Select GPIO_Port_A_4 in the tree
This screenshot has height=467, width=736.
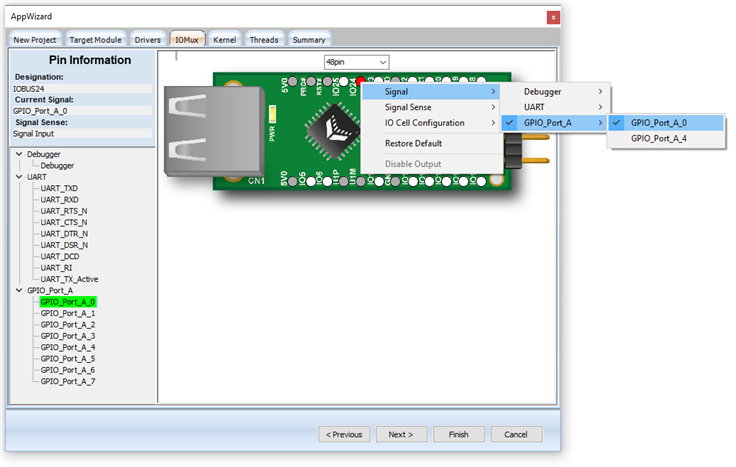click(x=68, y=347)
